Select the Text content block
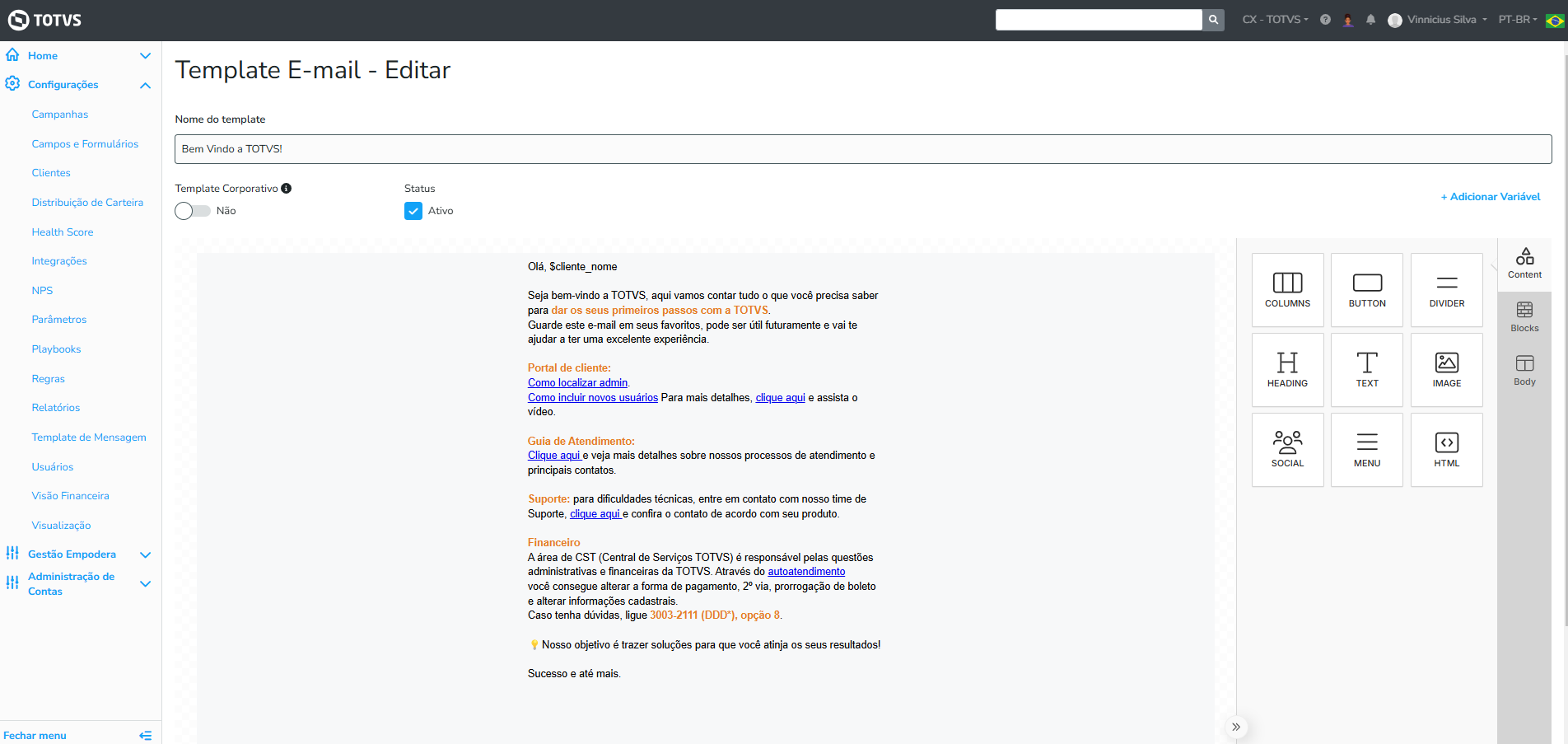The height and width of the screenshot is (744, 1568). [1367, 370]
